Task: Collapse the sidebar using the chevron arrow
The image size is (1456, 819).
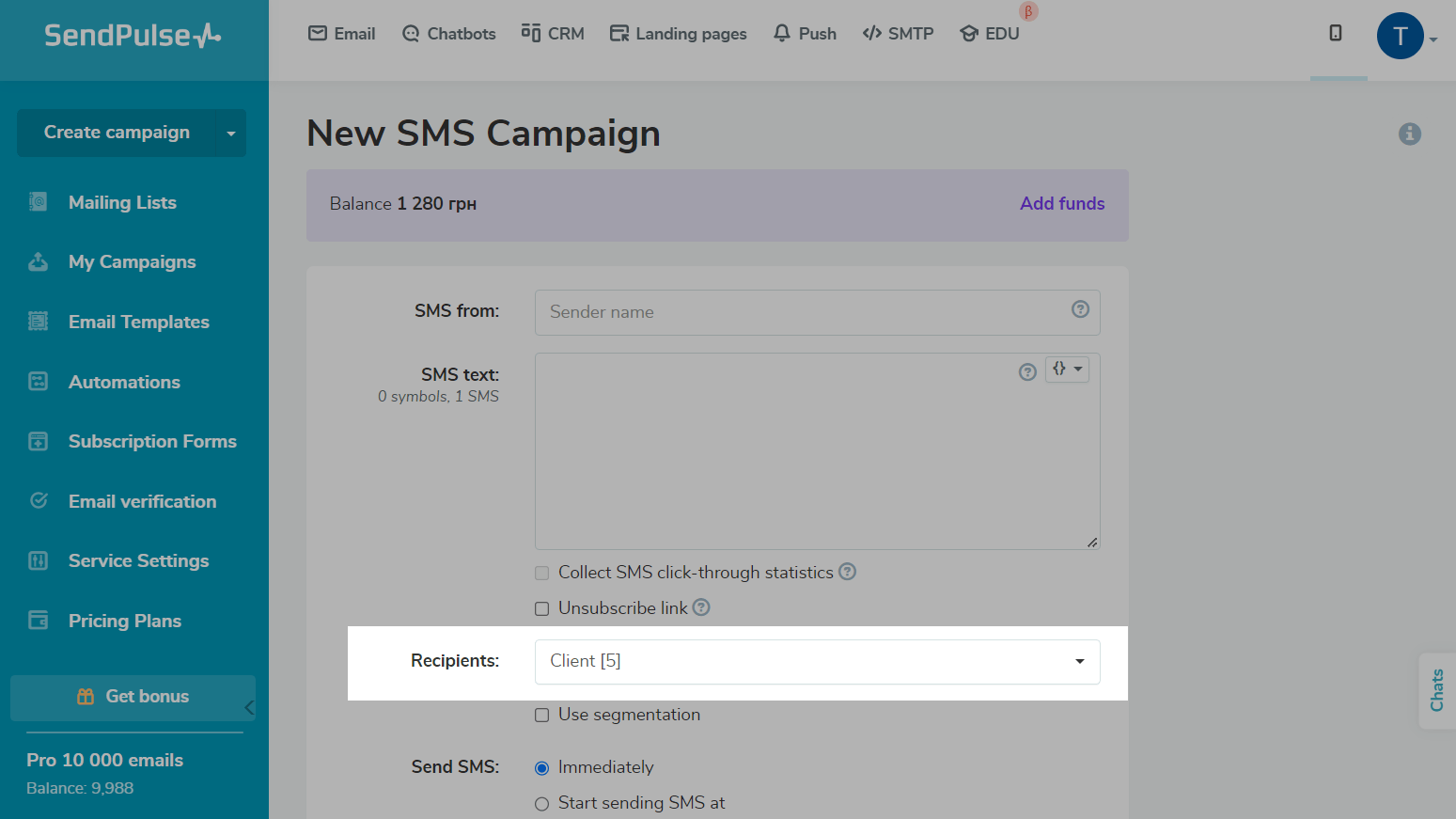Action: click(x=249, y=707)
